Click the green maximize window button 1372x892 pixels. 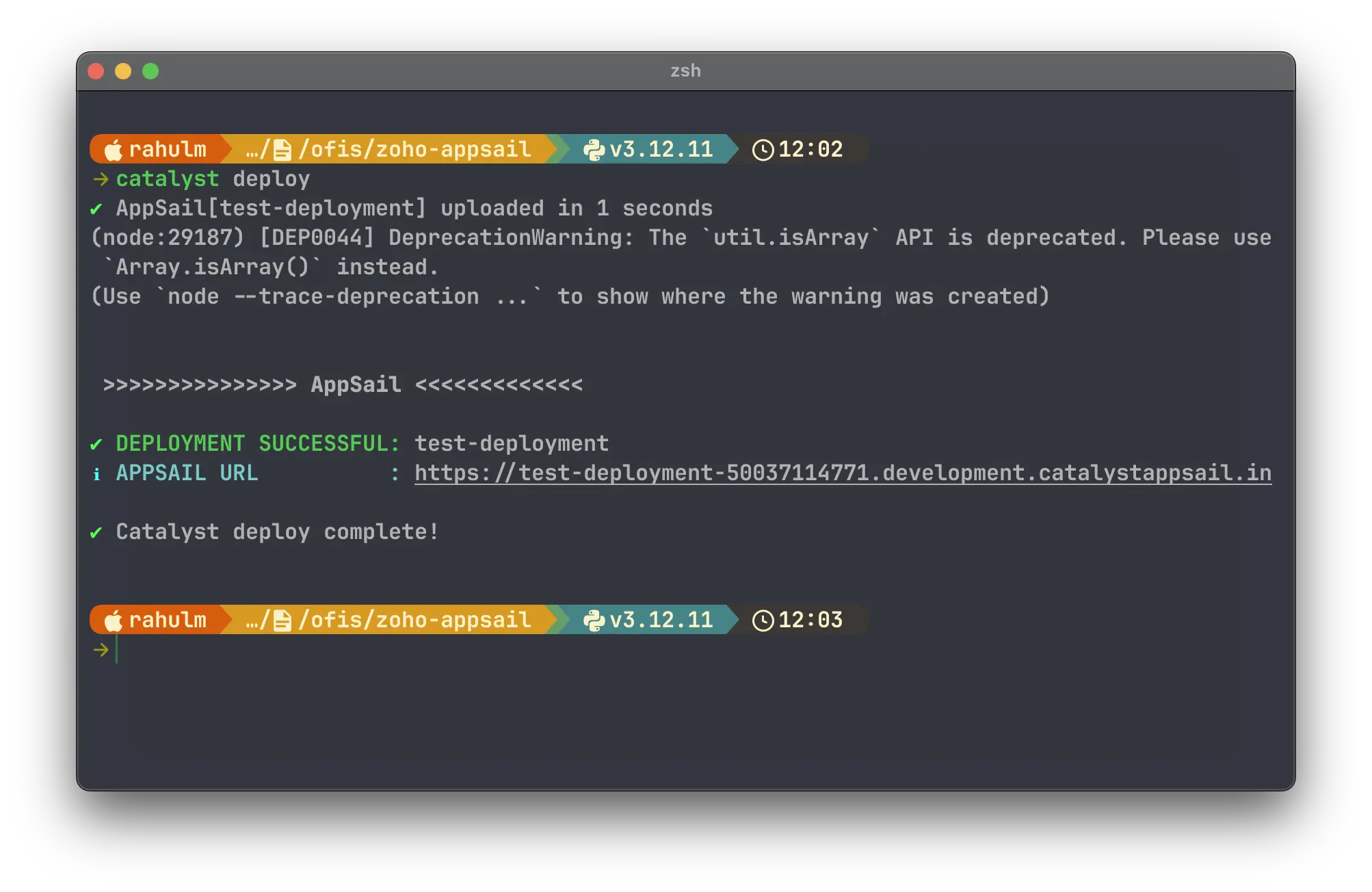pos(151,70)
